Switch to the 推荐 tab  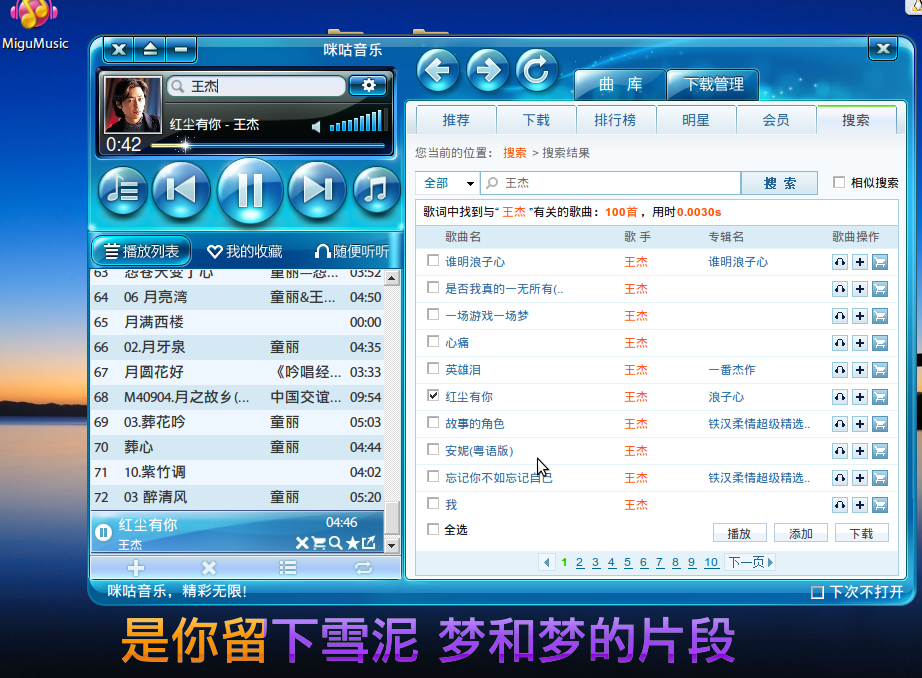pos(456,120)
